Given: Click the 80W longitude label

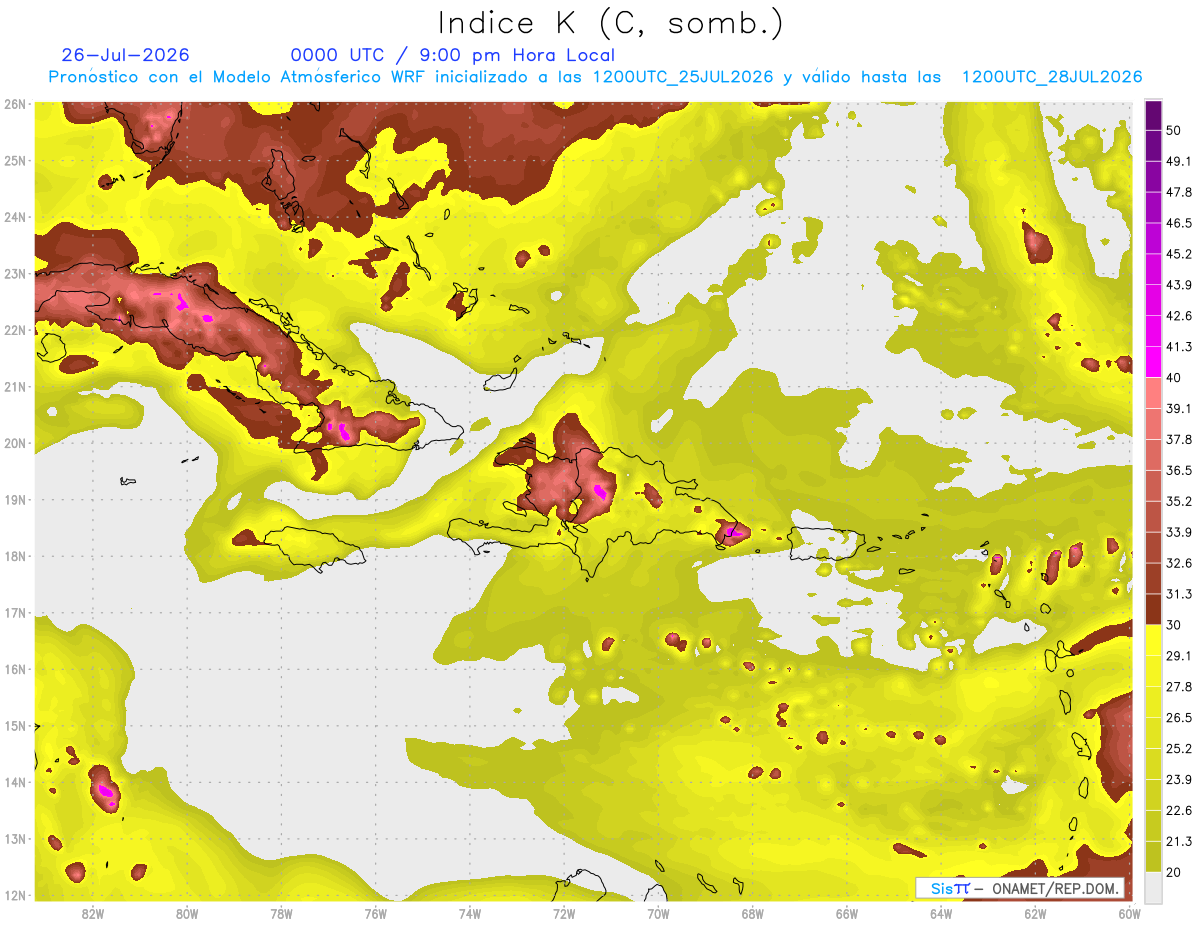Looking at the screenshot, I should click(x=187, y=913).
